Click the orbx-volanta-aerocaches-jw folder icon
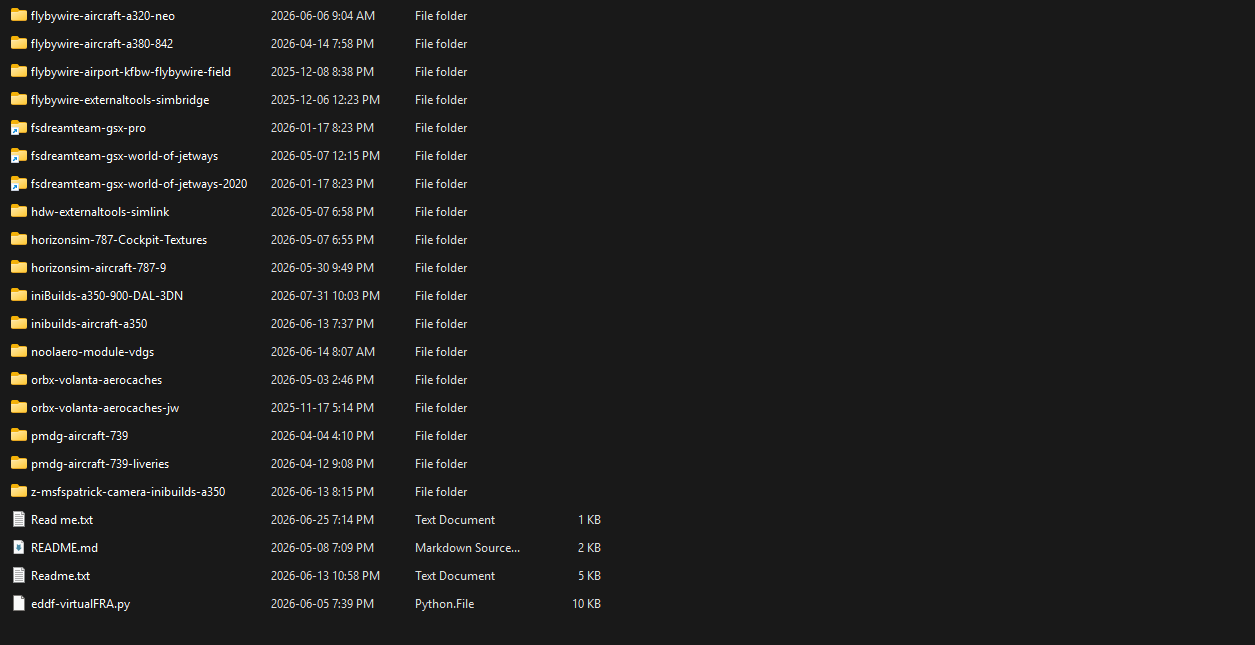The image size is (1255, 645). tap(18, 407)
